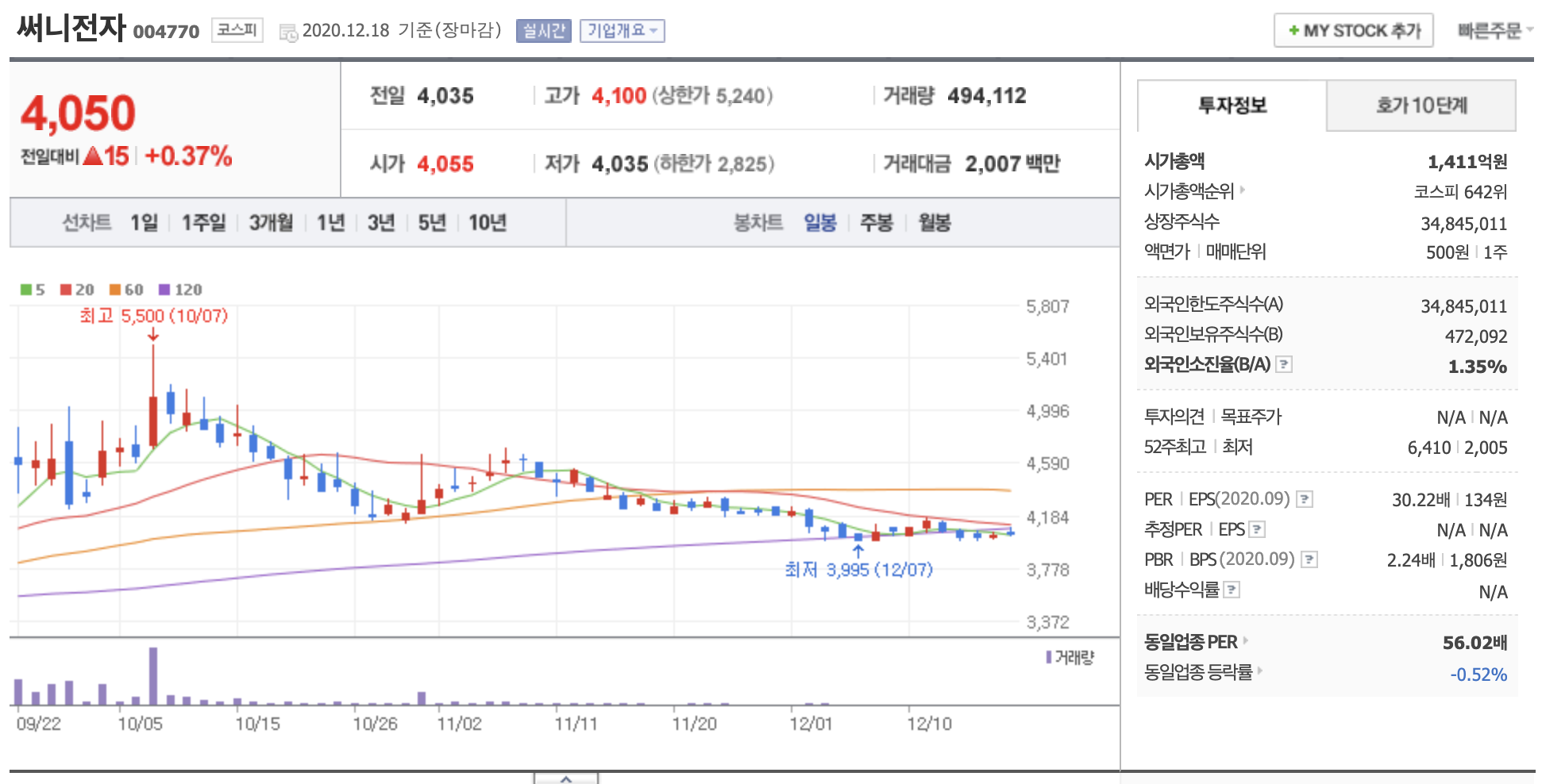Open the 빠른주문 dropdown
Image resolution: width=1542 pixels, height=784 pixels.
[x=1495, y=31]
